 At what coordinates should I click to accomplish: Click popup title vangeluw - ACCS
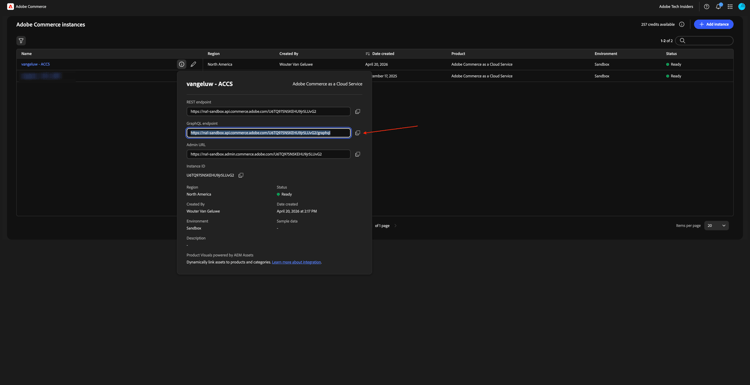coord(210,84)
